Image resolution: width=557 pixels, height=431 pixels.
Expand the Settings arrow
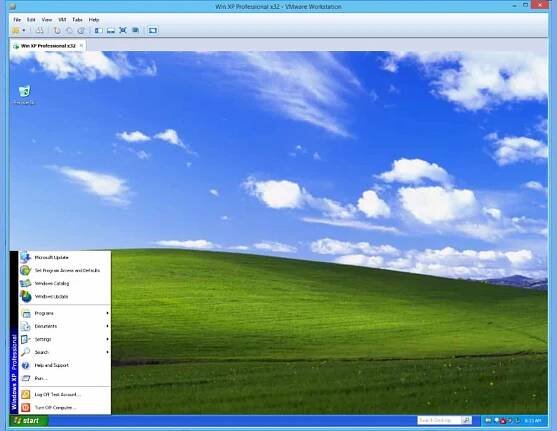pos(107,339)
